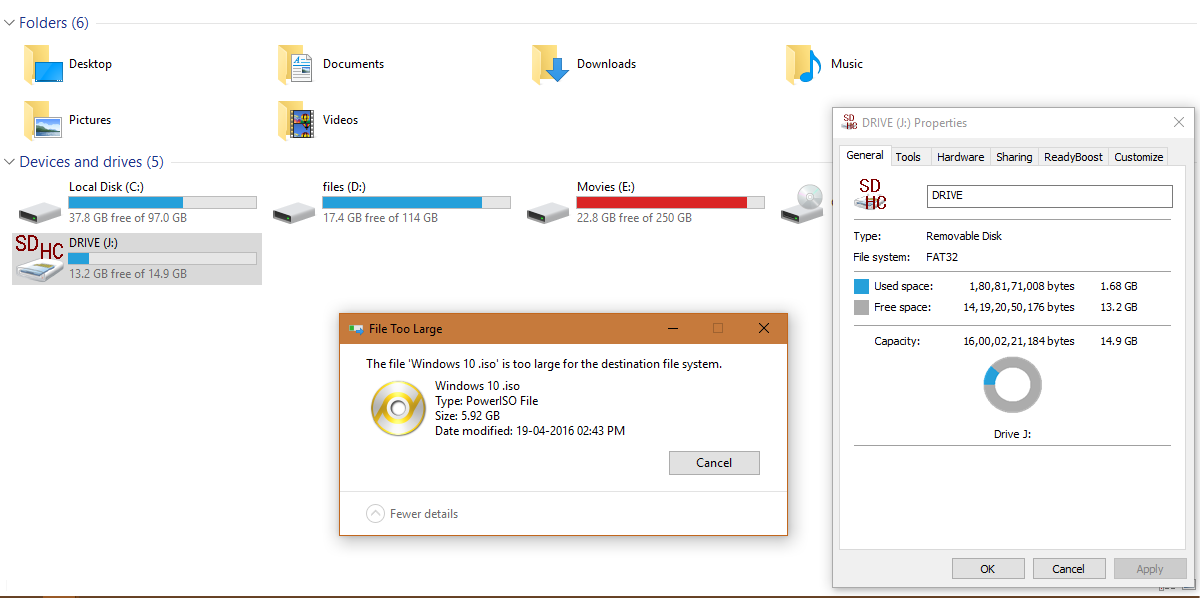Image resolution: width=1200 pixels, height=598 pixels.
Task: Click the title bar icon of DRIVE (J:) Properties
Action: (850, 122)
